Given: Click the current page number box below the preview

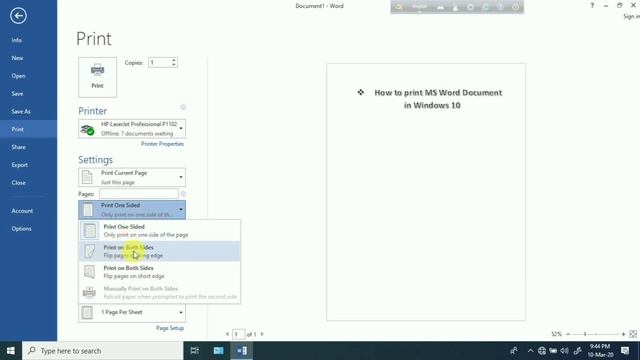Looking at the screenshot, I should (238, 334).
